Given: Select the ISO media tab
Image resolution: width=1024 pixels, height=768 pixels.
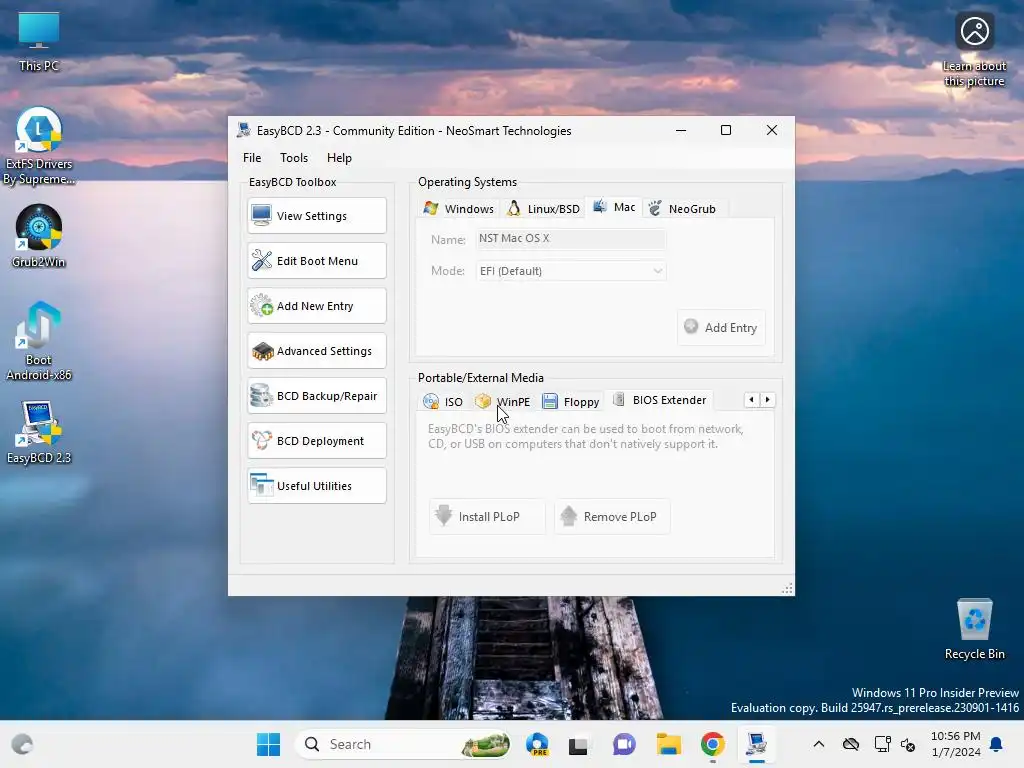Looking at the screenshot, I should pos(443,402).
